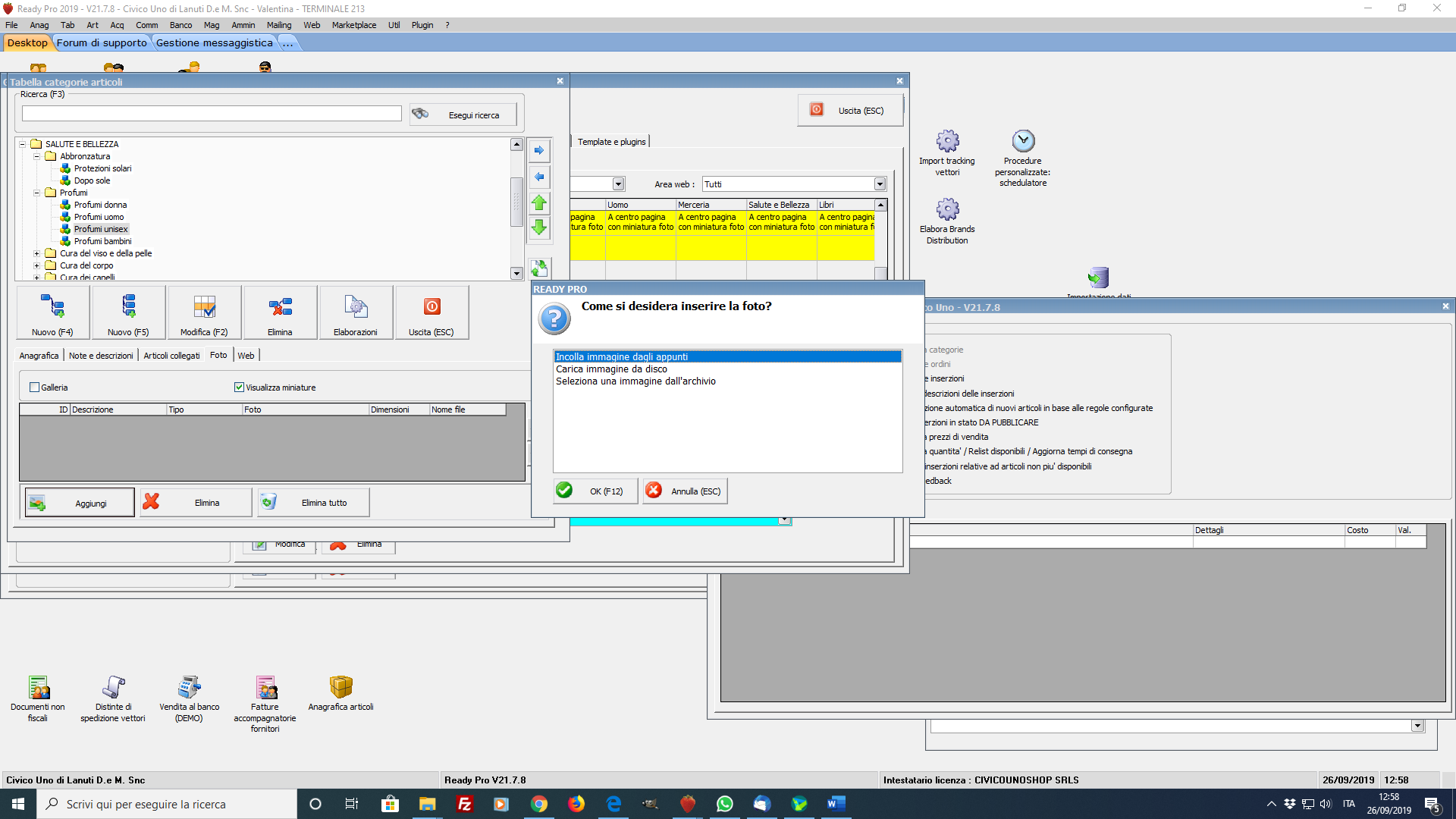This screenshot has width=1456, height=819.
Task: Open Vendita al banco (DEMO) icon
Action: [x=189, y=687]
